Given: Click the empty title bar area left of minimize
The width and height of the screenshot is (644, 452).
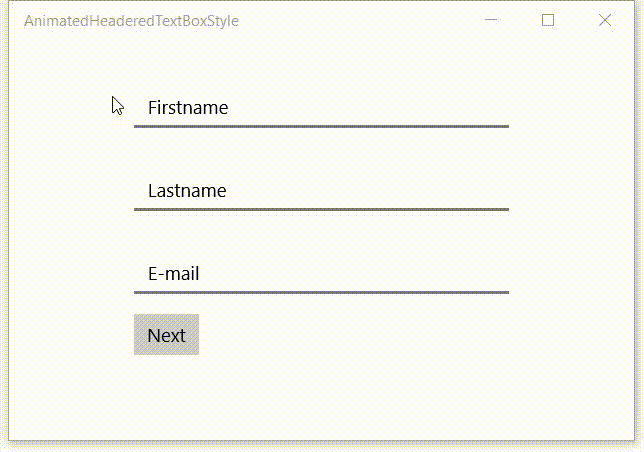Looking at the screenshot, I should tap(360, 20).
